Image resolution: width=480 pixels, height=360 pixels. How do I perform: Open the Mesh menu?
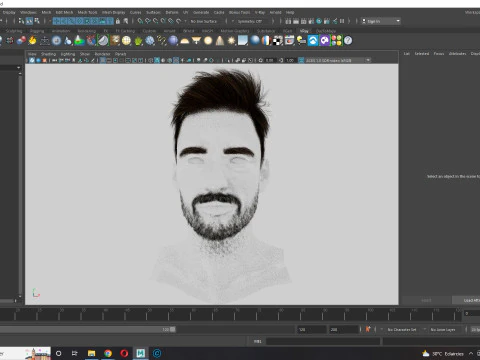[46, 12]
